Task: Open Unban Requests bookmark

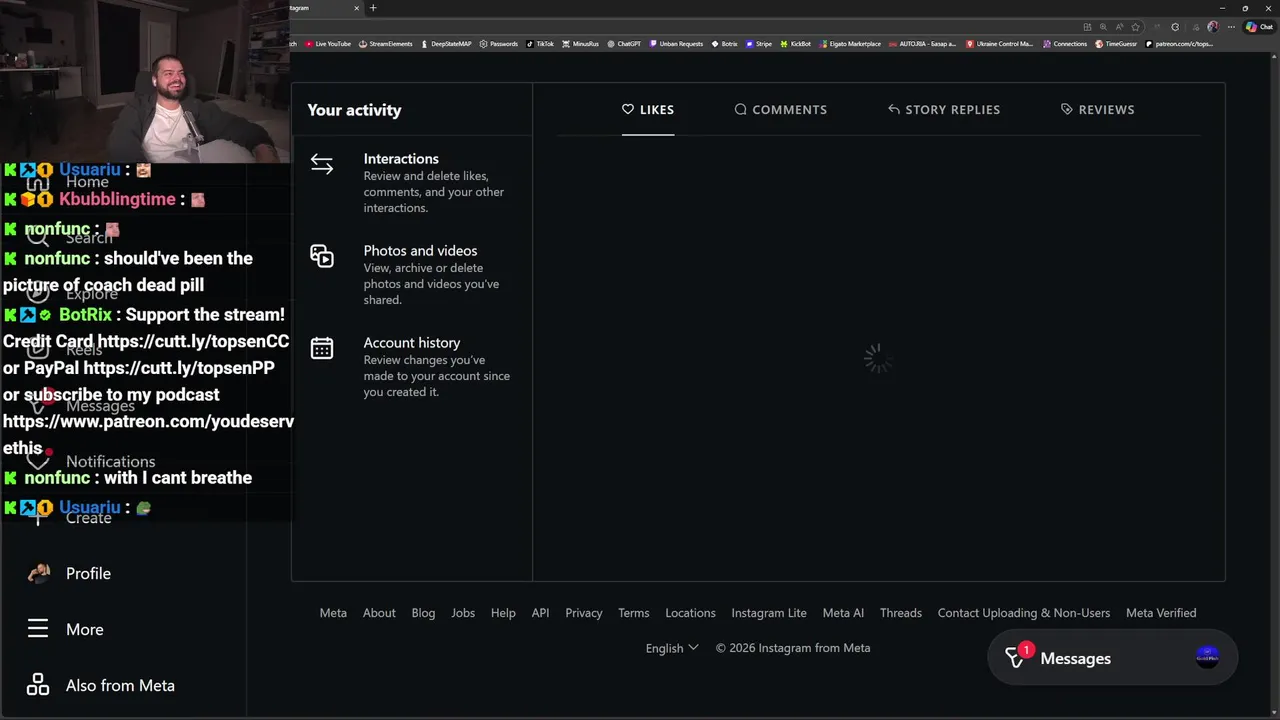Action: point(676,44)
